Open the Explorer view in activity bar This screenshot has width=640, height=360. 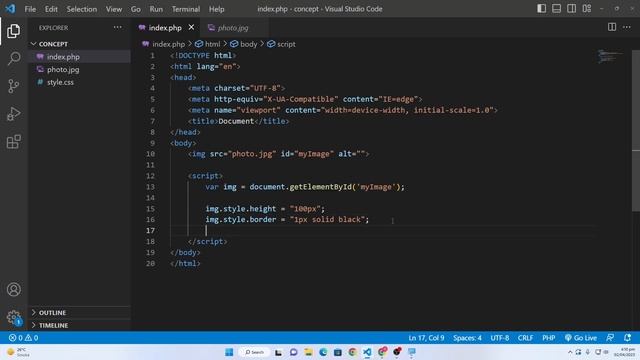tap(13, 31)
